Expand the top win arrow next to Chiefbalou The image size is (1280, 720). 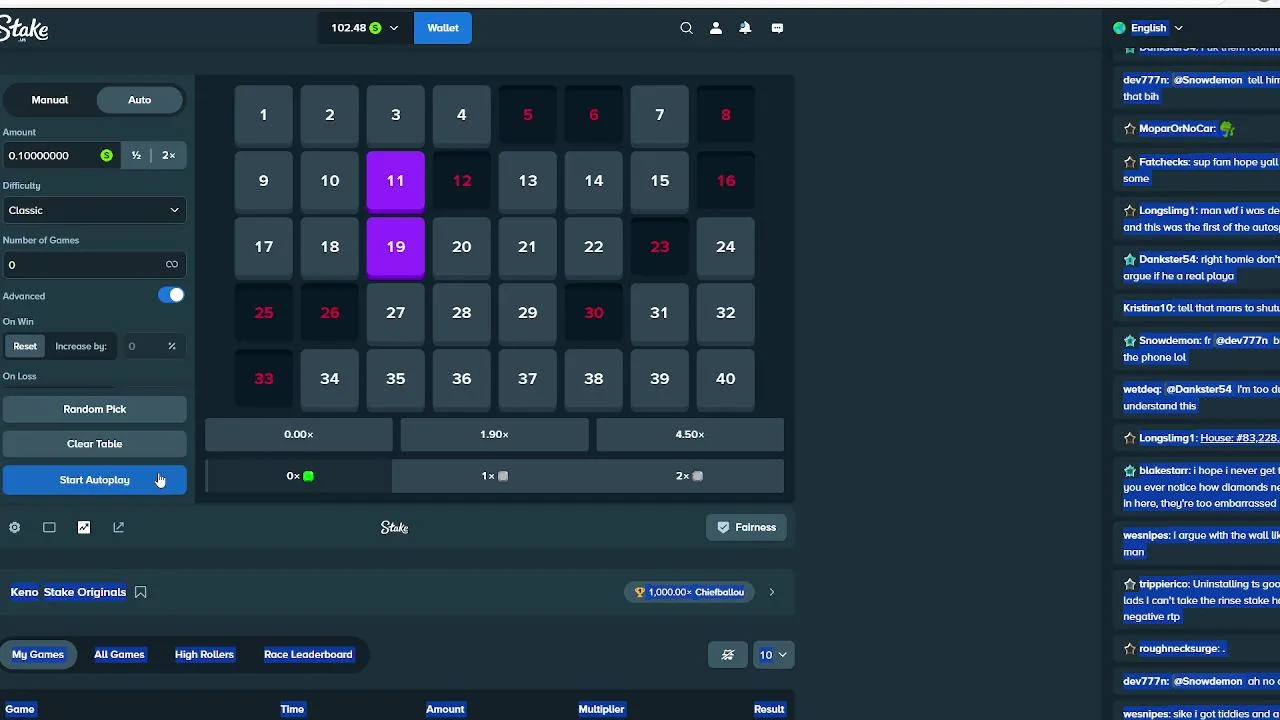(771, 592)
